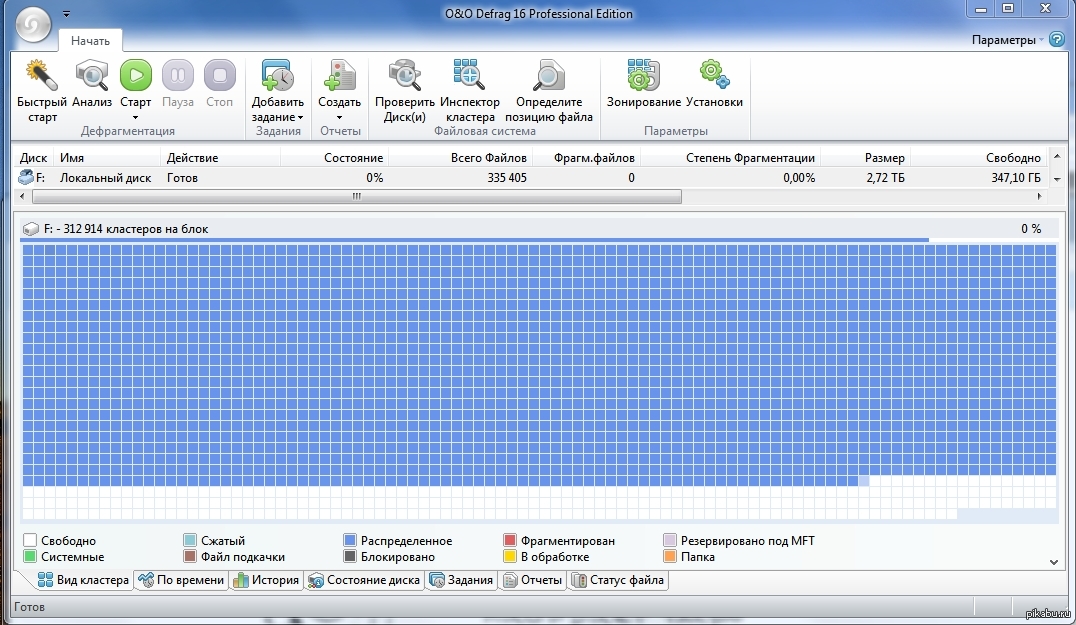The height and width of the screenshot is (625, 1076).
Task: Expand Добавить задание dropdown arrow
Action: point(300,117)
